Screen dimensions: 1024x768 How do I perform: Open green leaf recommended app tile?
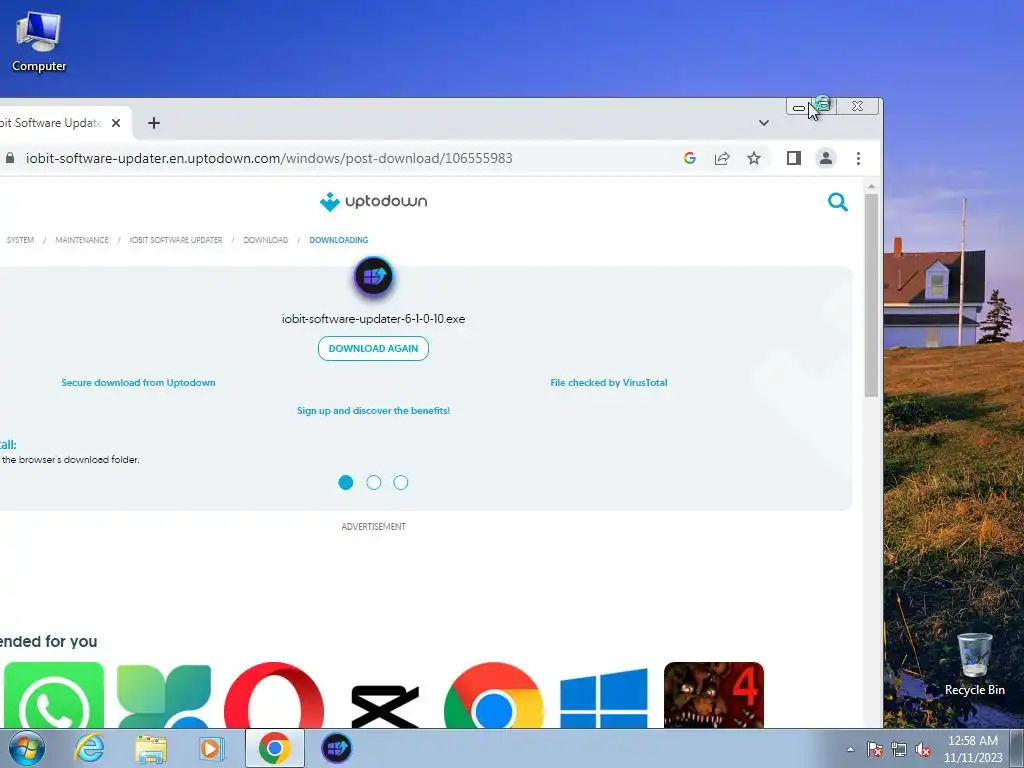click(164, 695)
